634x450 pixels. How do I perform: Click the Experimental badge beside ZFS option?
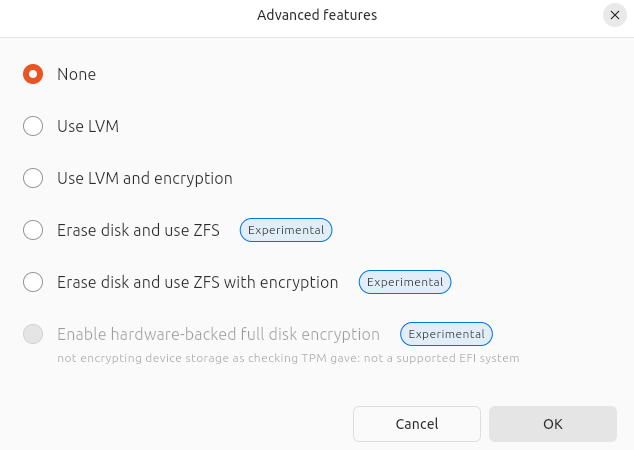tap(286, 230)
